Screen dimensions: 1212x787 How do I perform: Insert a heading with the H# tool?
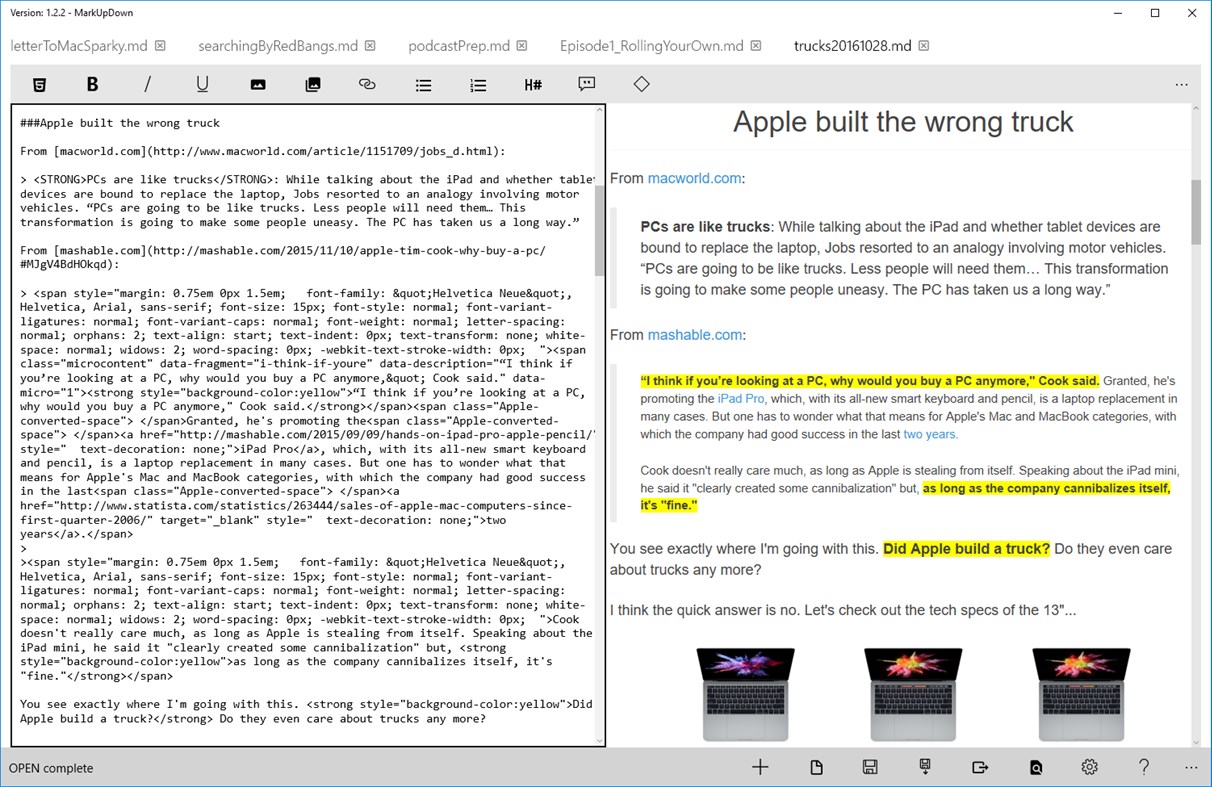pyautogui.click(x=532, y=84)
